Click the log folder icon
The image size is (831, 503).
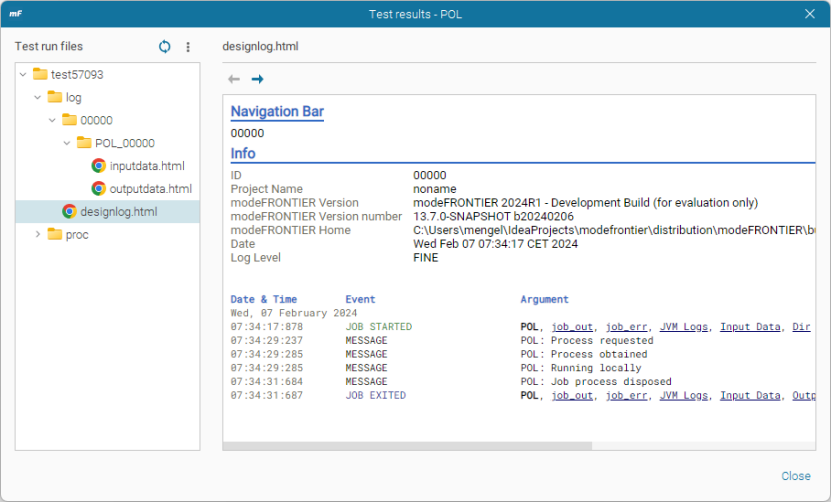tap(55, 96)
